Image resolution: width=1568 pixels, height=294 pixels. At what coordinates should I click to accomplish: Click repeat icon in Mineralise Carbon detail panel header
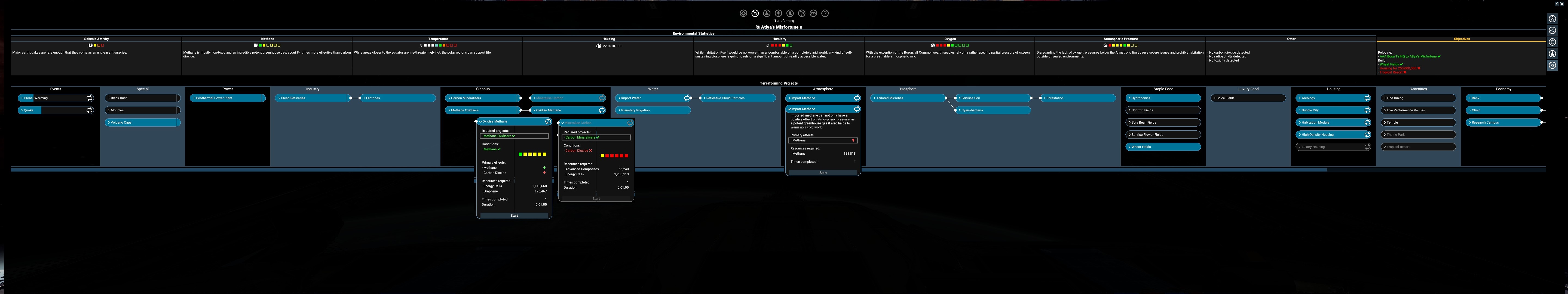pos(630,123)
